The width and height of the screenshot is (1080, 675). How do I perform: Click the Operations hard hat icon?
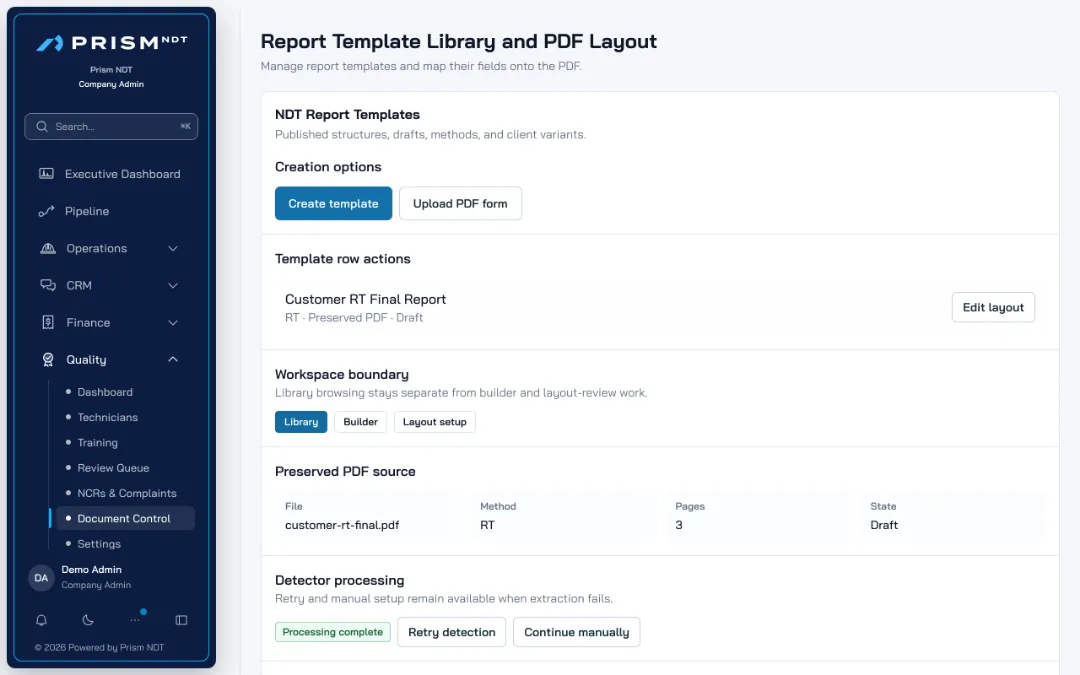pyautogui.click(x=48, y=248)
